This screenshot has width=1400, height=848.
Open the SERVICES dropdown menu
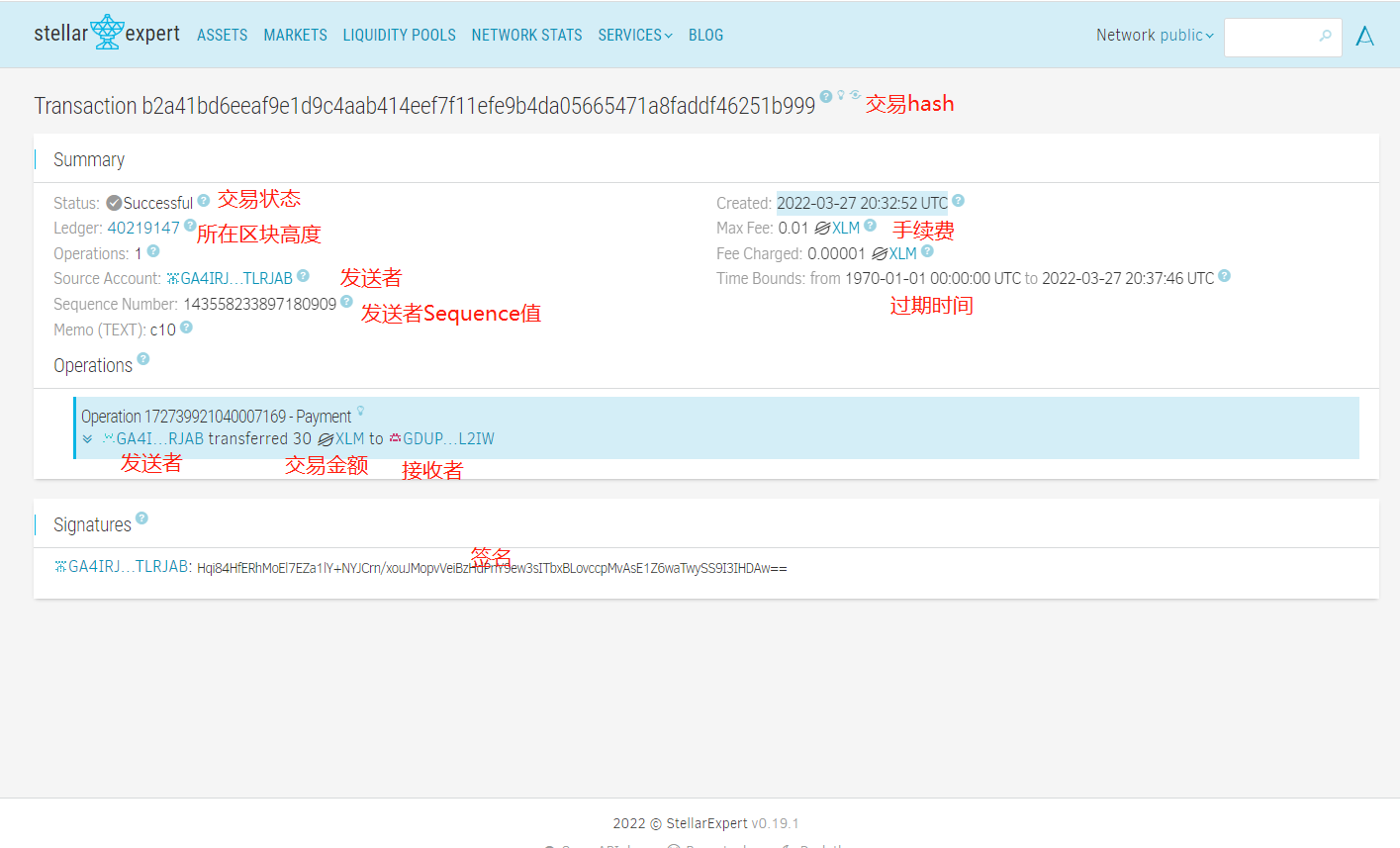click(x=634, y=36)
